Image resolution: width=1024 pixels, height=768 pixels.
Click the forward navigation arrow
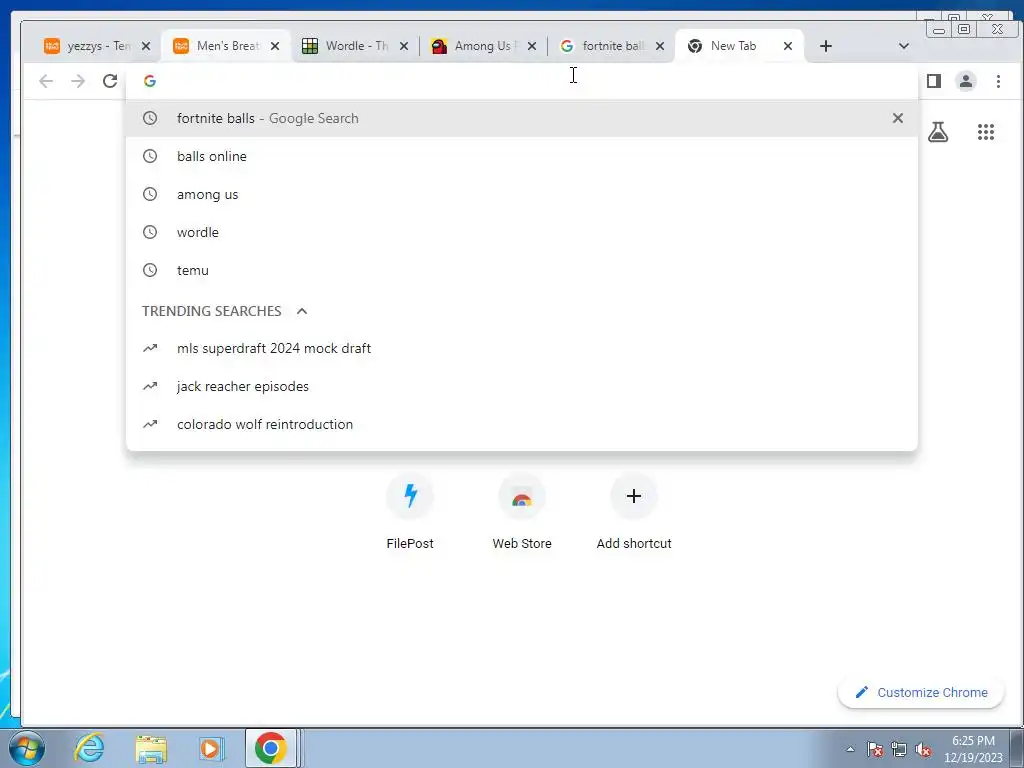[x=78, y=81]
